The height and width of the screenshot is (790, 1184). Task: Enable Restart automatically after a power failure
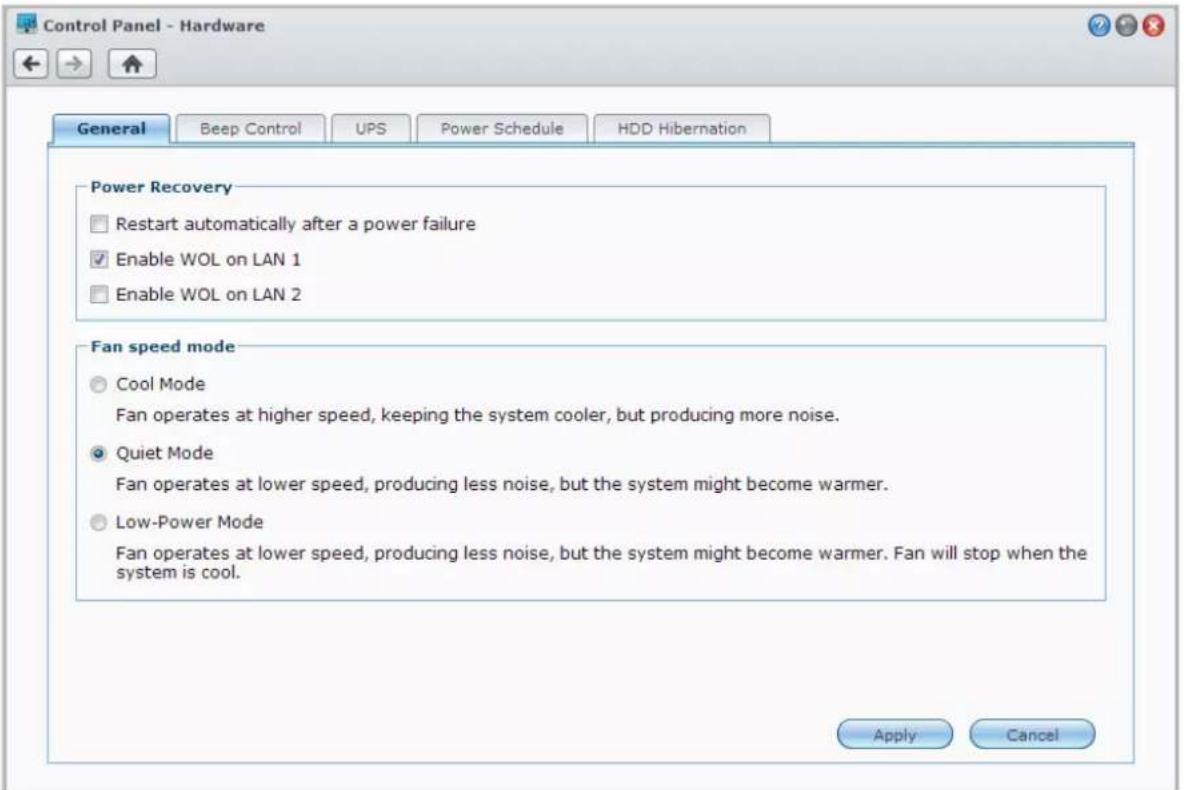[99, 224]
